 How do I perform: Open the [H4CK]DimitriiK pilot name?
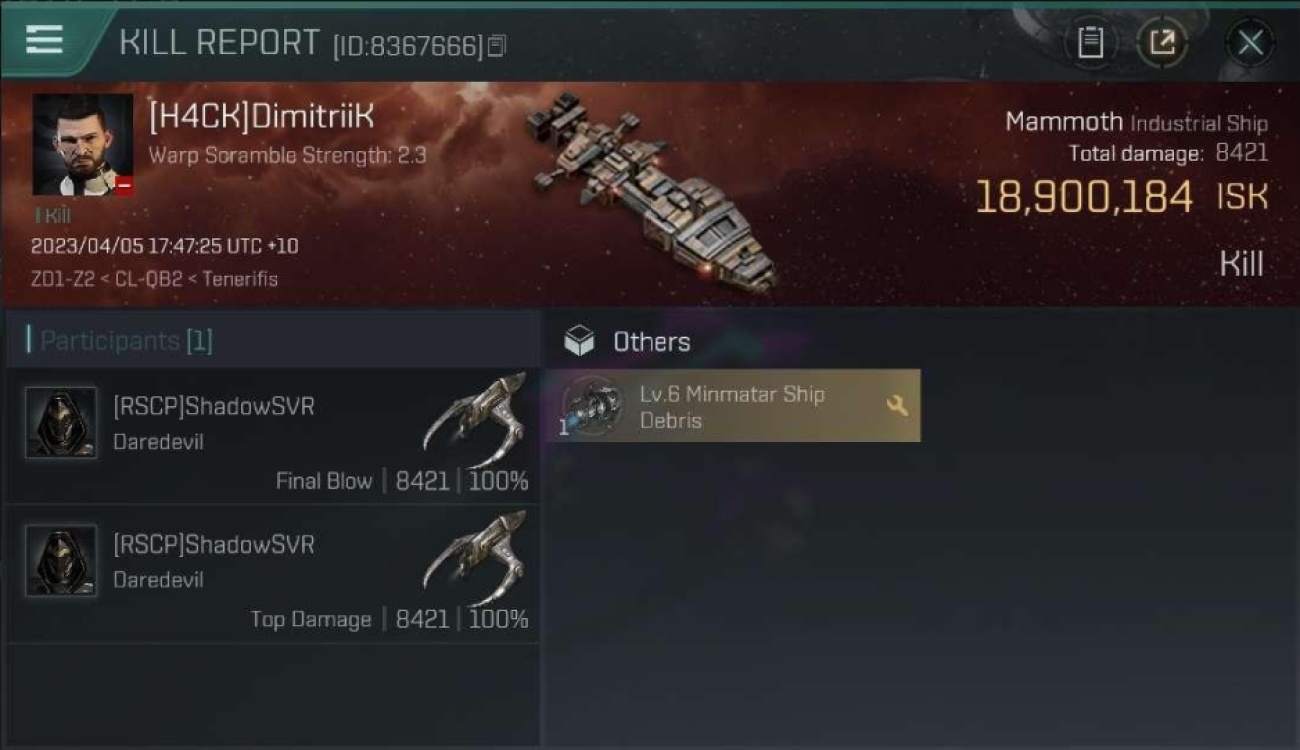coord(262,116)
